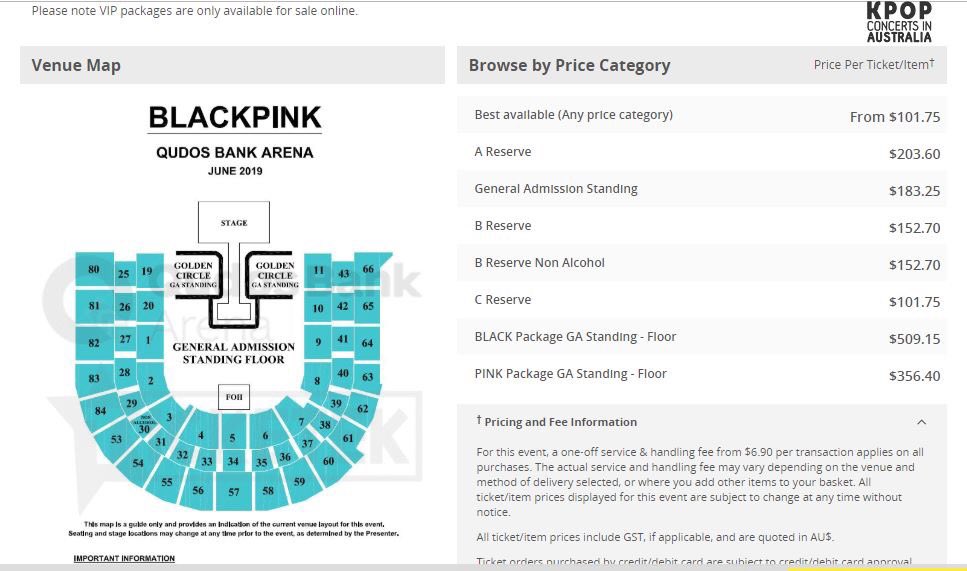
Task: Select seating section 80 on venue map
Action: pyautogui.click(x=94, y=270)
